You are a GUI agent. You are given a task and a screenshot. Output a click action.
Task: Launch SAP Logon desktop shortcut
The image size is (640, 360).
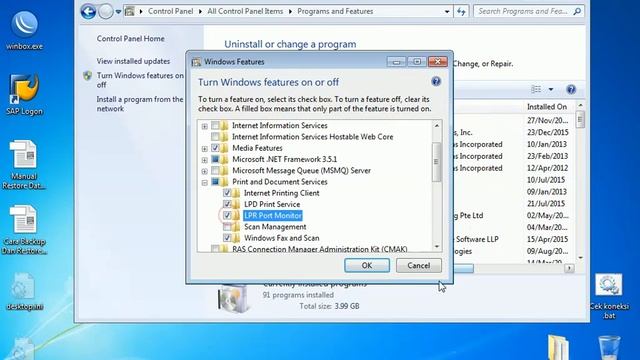(24, 94)
